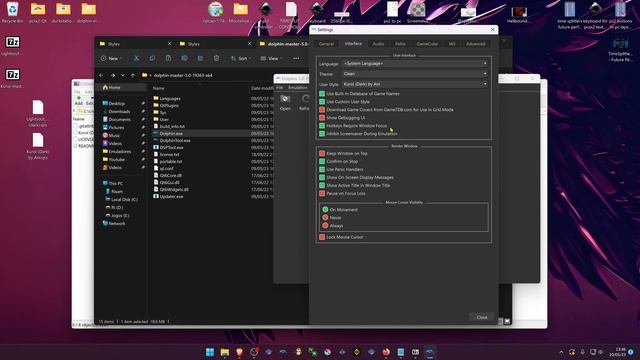Open File Explorer from the taskbar
The width and height of the screenshot is (640, 360).
point(224,352)
